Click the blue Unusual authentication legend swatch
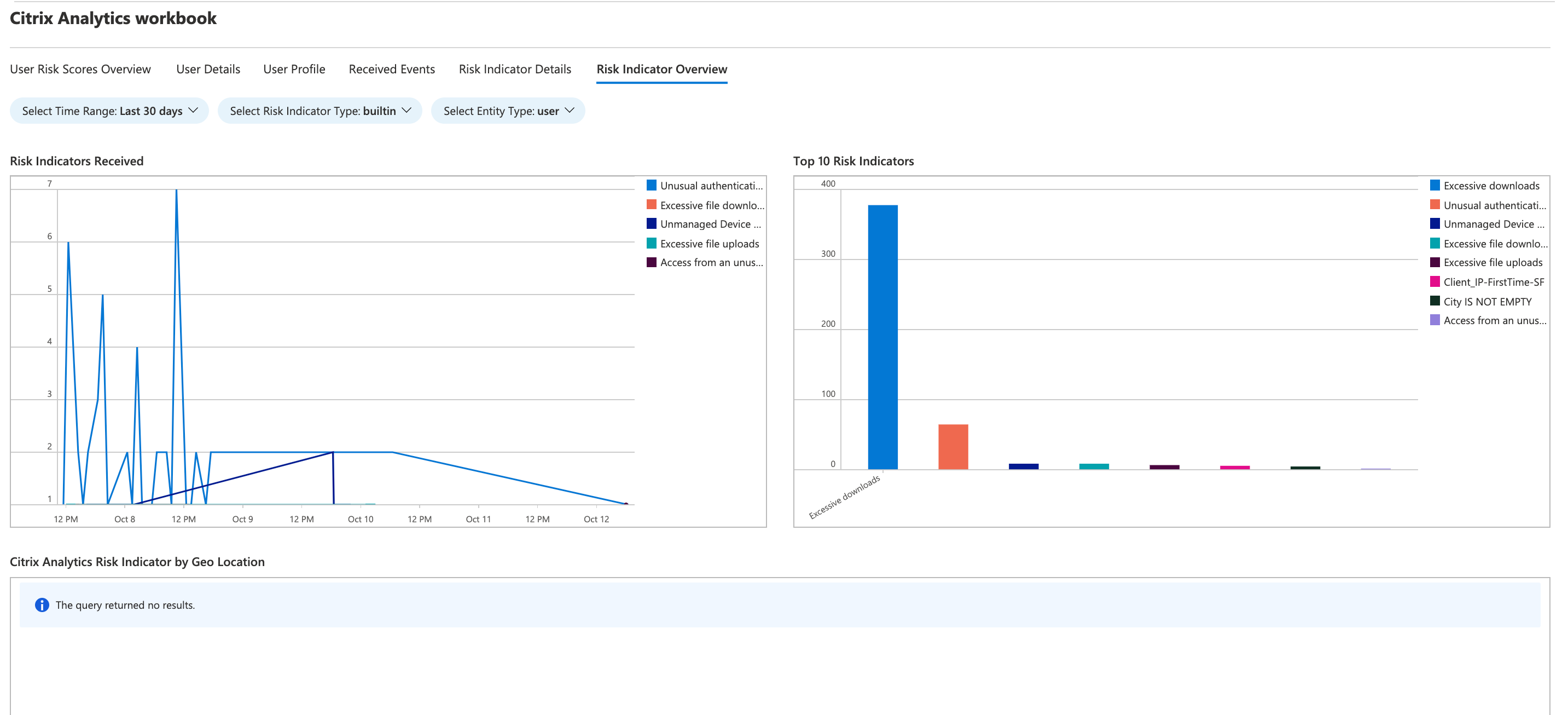 pyautogui.click(x=651, y=186)
